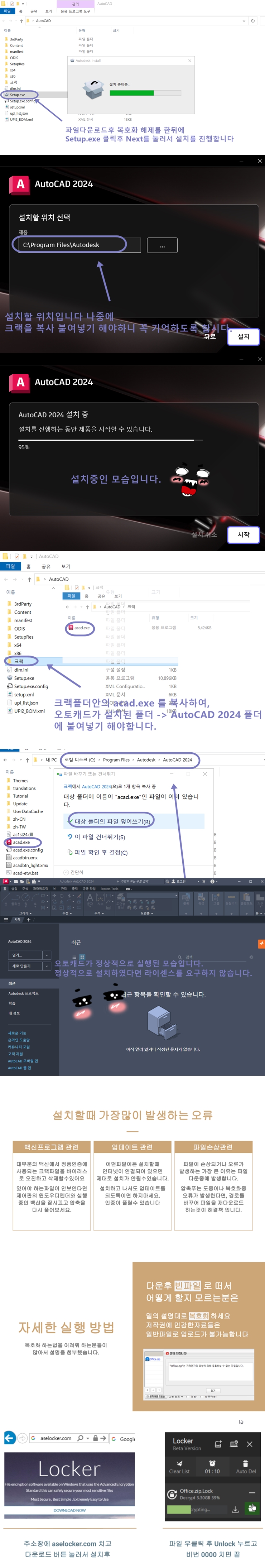Click Clear List in Locker
The image size is (265, 1568).
(179, 1466)
